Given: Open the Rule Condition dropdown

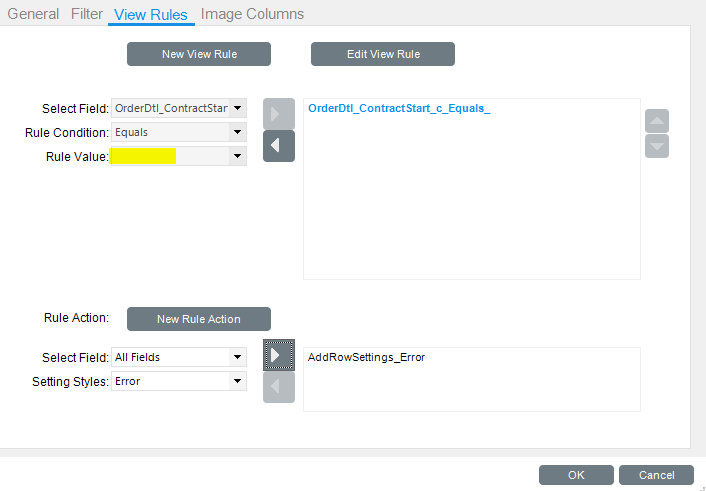Looking at the screenshot, I should [237, 132].
